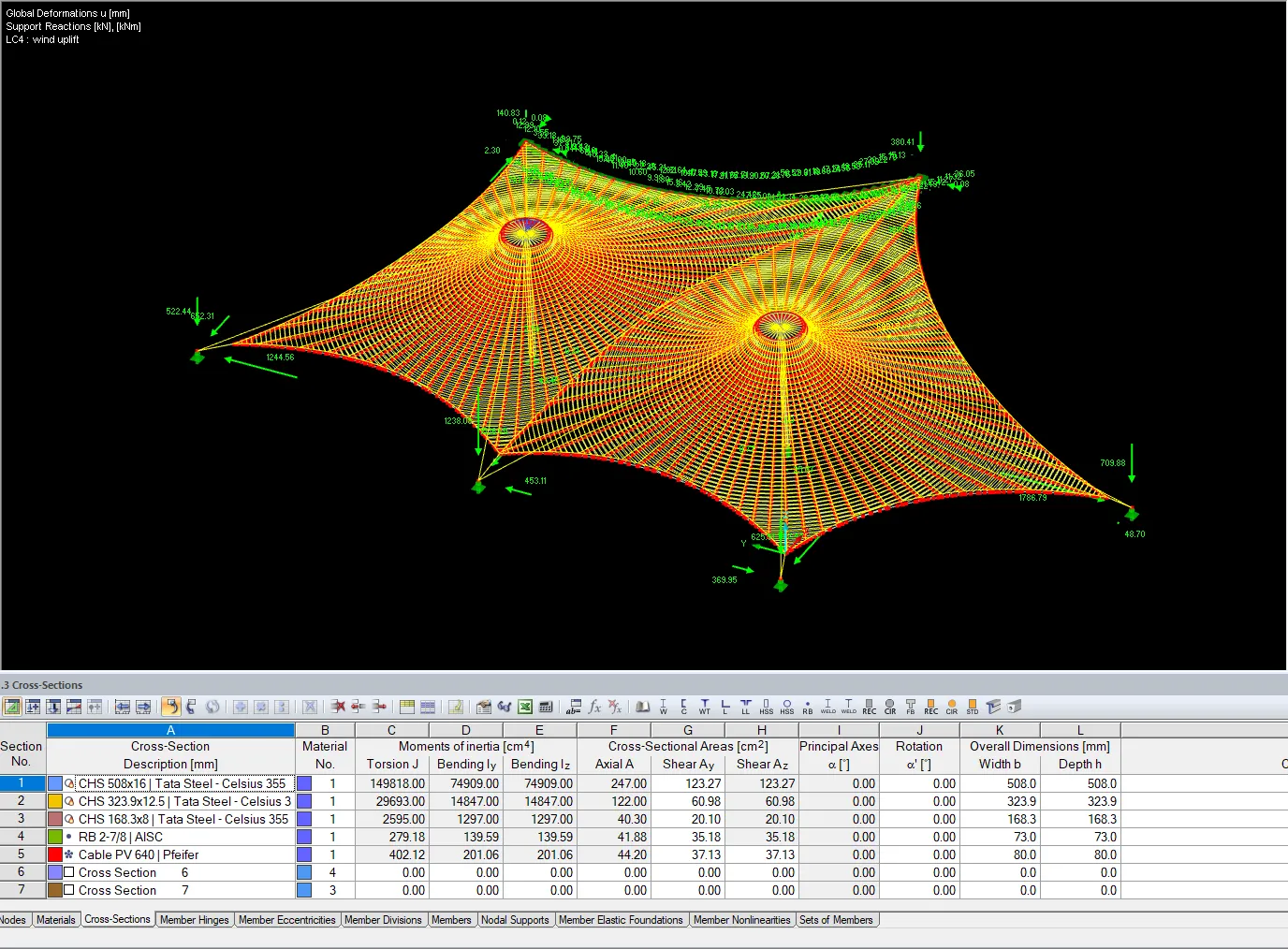
Task: Select the WT tee section icon
Action: pos(705,707)
